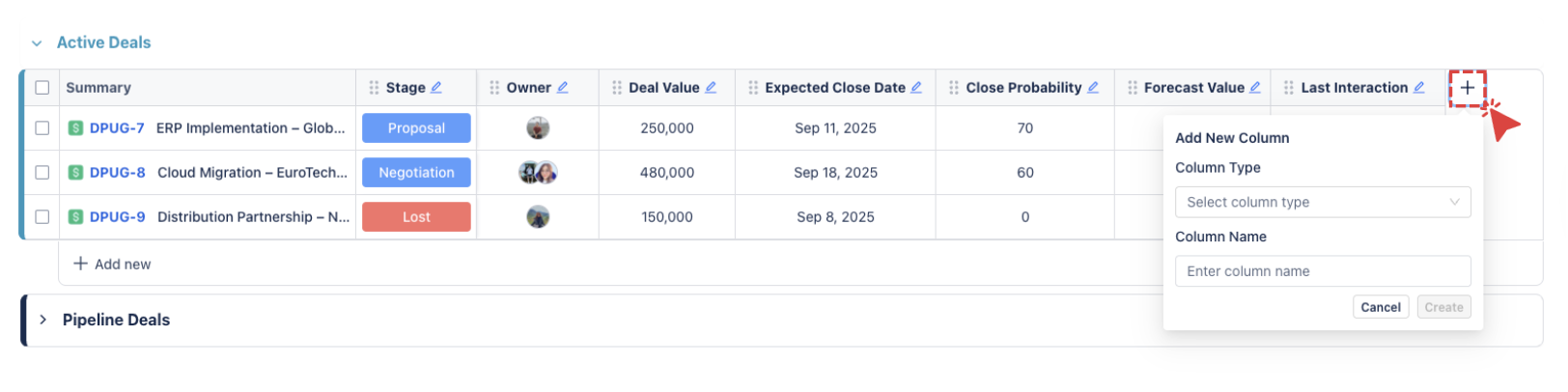Open the Select column type dropdown
The width and height of the screenshot is (1568, 392).
click(1322, 203)
